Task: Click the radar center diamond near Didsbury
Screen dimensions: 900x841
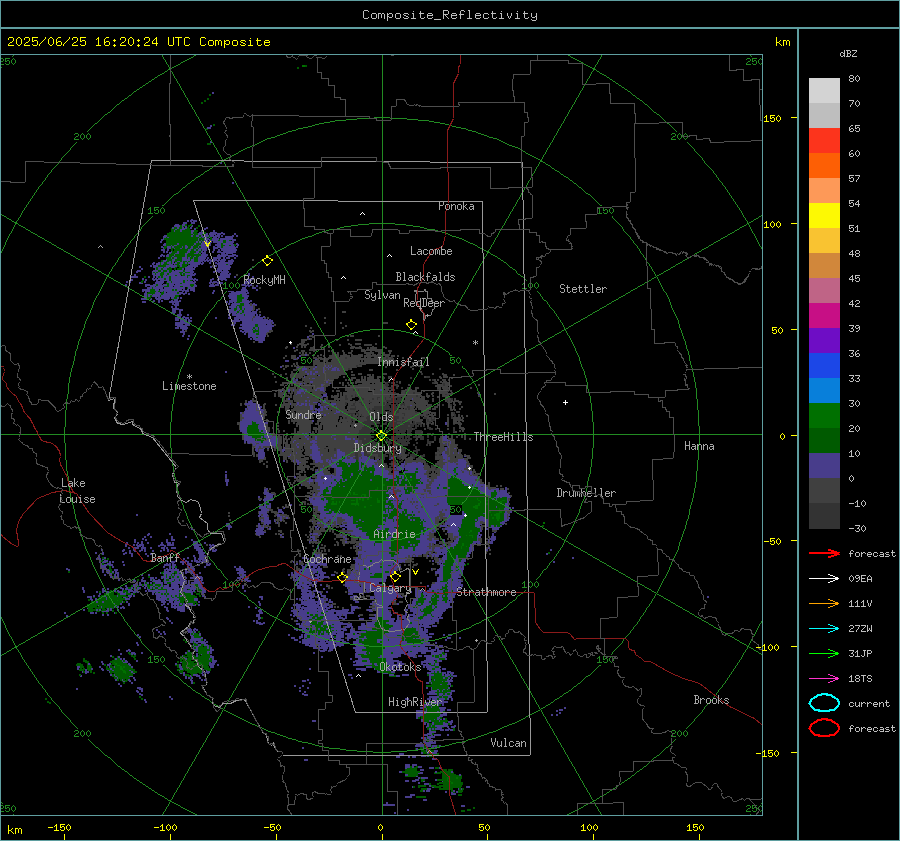Action: point(382,436)
